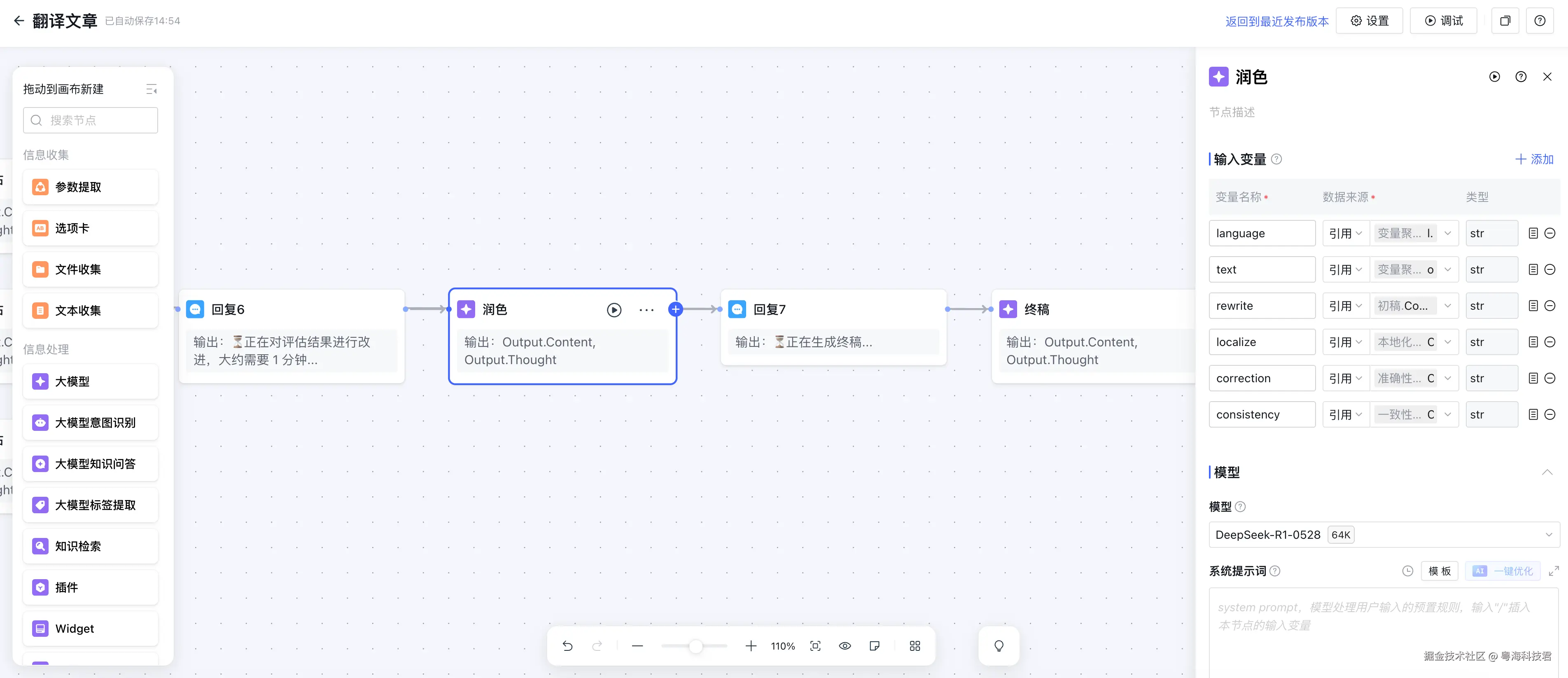1568x678 pixels.
Task: Toggle the eye preview icon in bottom toolbar
Action: click(x=845, y=646)
